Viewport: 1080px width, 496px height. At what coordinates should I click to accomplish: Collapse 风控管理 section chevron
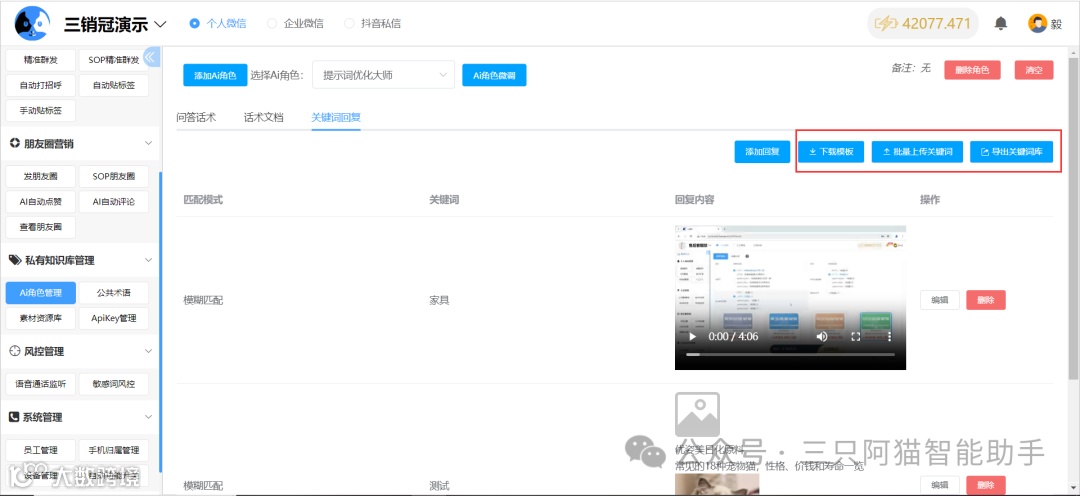148,351
